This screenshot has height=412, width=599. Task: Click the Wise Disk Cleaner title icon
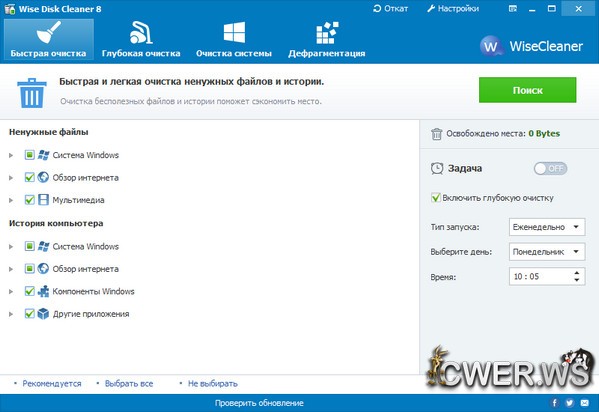click(x=10, y=9)
